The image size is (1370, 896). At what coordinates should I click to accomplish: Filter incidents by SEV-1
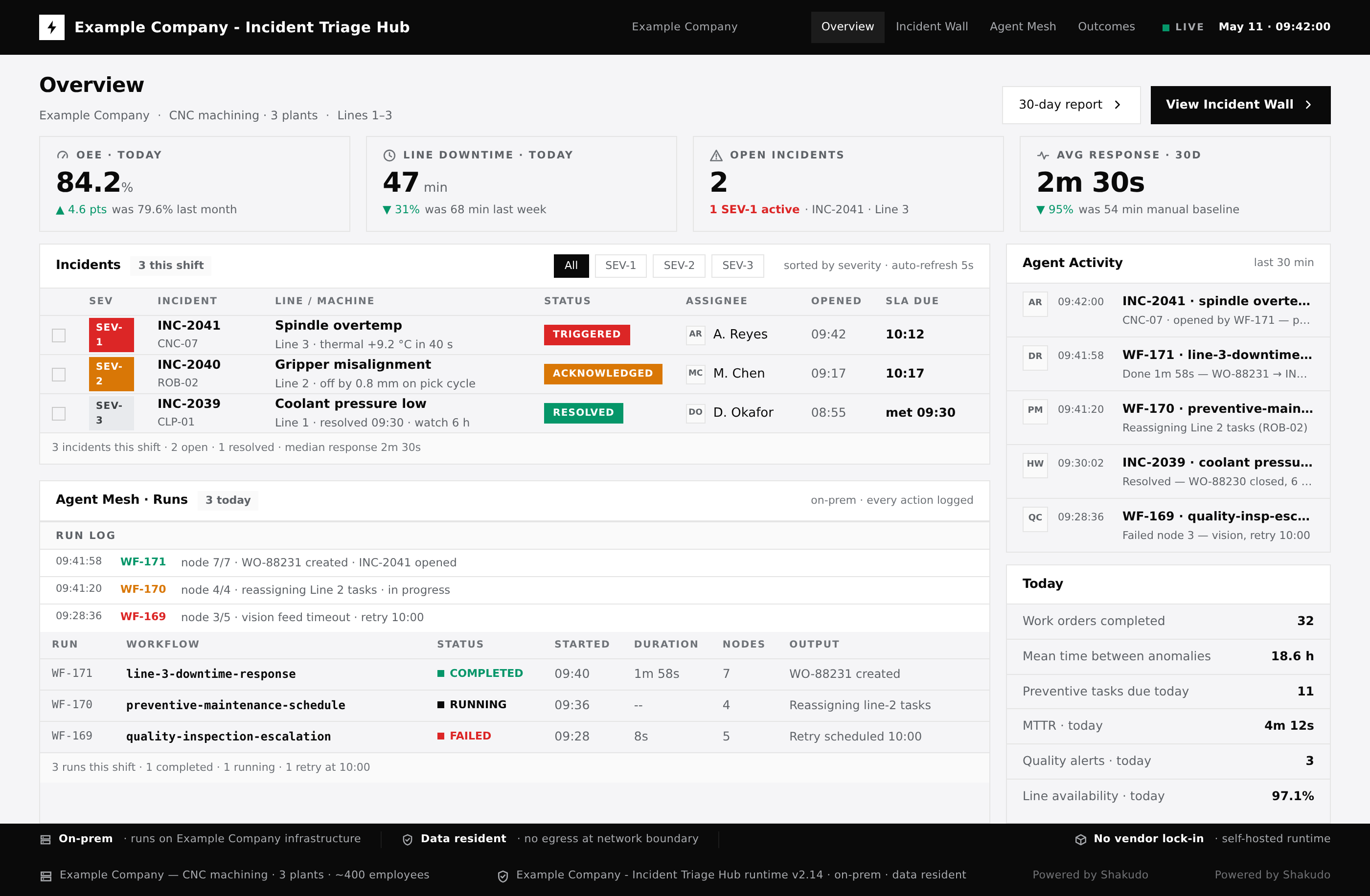(620, 265)
